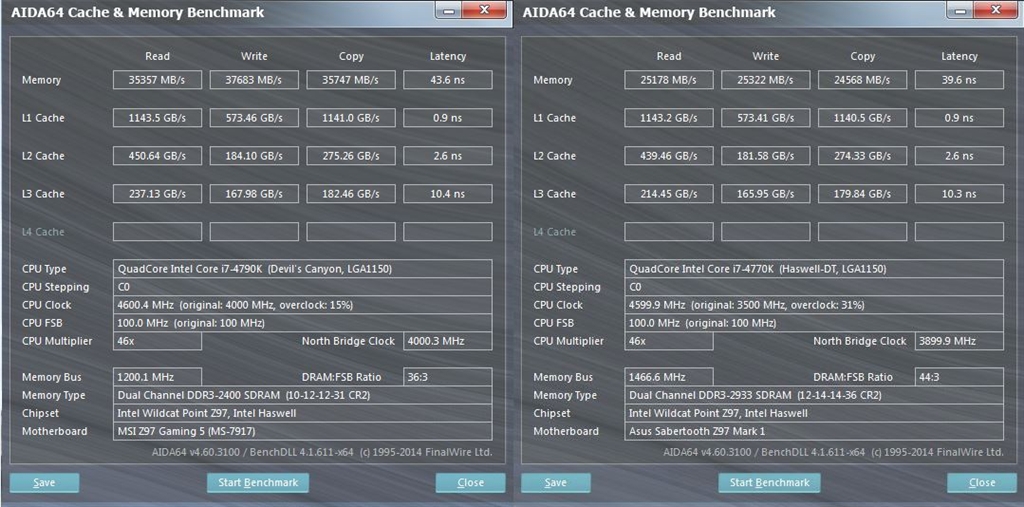
Task: Click L2 Cache latency 2.6 ns, left window
Action: pyautogui.click(x=447, y=155)
